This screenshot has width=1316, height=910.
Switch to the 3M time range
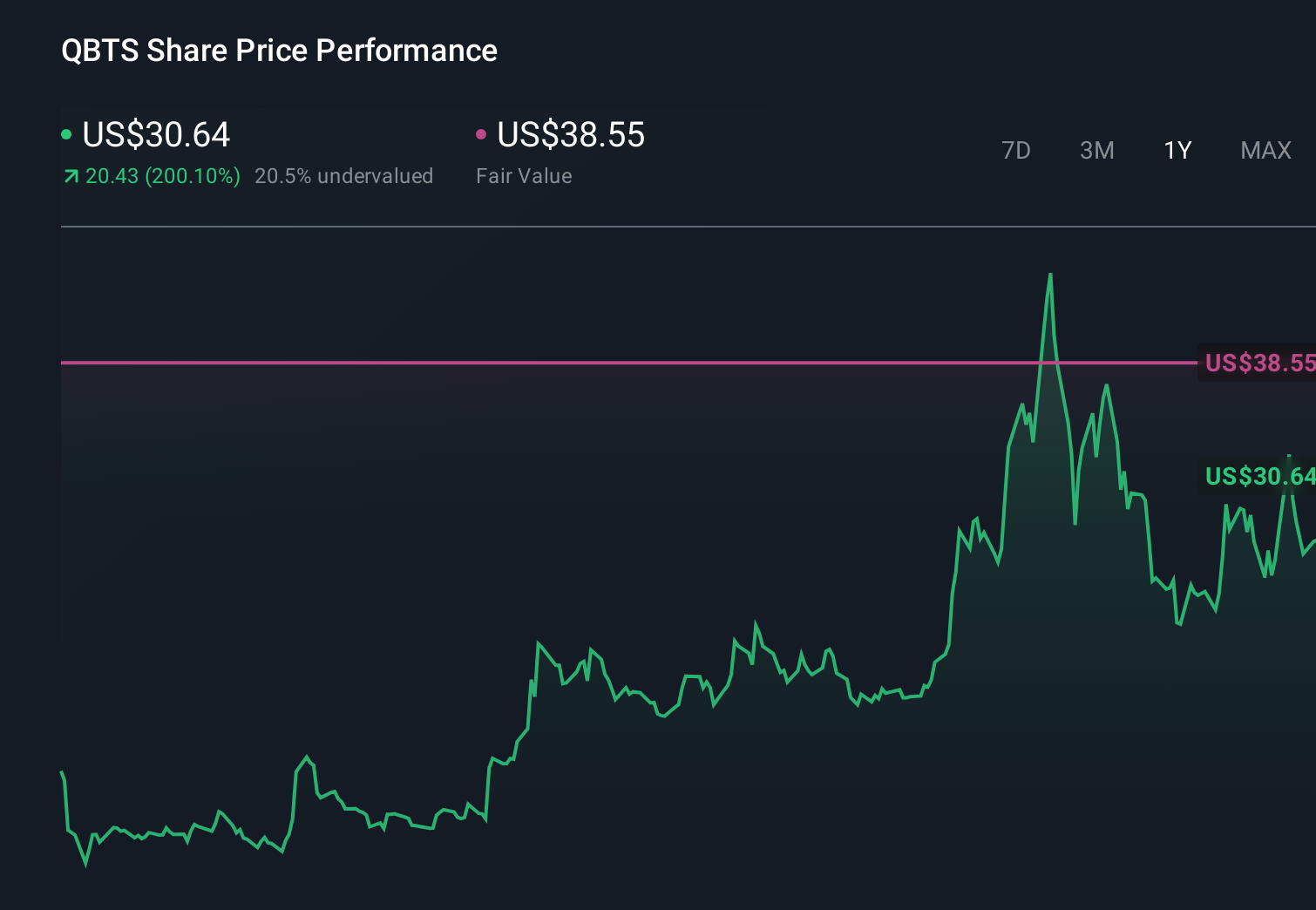[1096, 150]
